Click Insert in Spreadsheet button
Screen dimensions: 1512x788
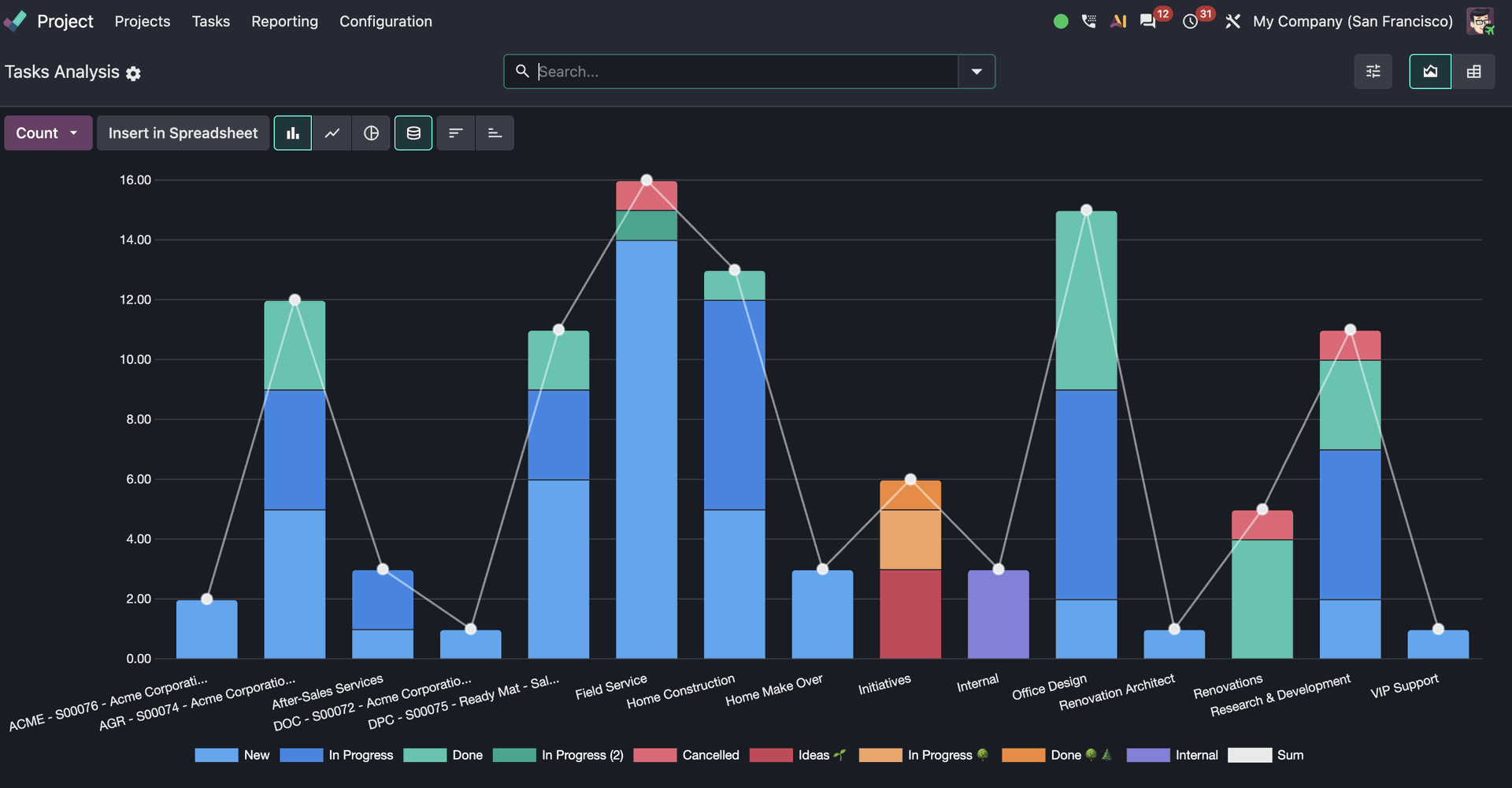pyautogui.click(x=183, y=133)
